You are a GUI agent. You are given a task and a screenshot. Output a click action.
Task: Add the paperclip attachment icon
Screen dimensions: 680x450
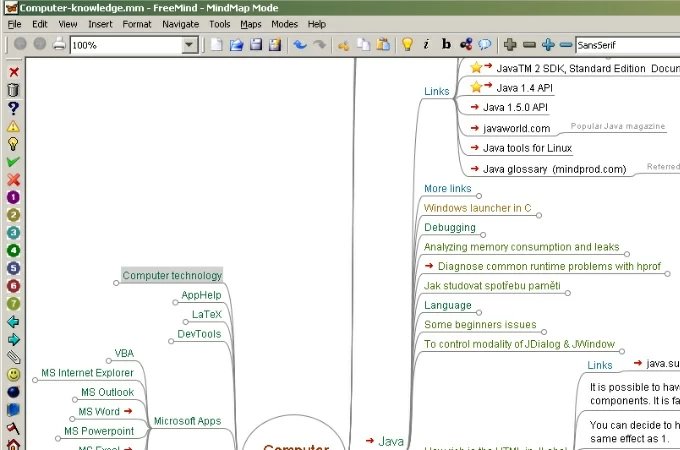point(13,357)
